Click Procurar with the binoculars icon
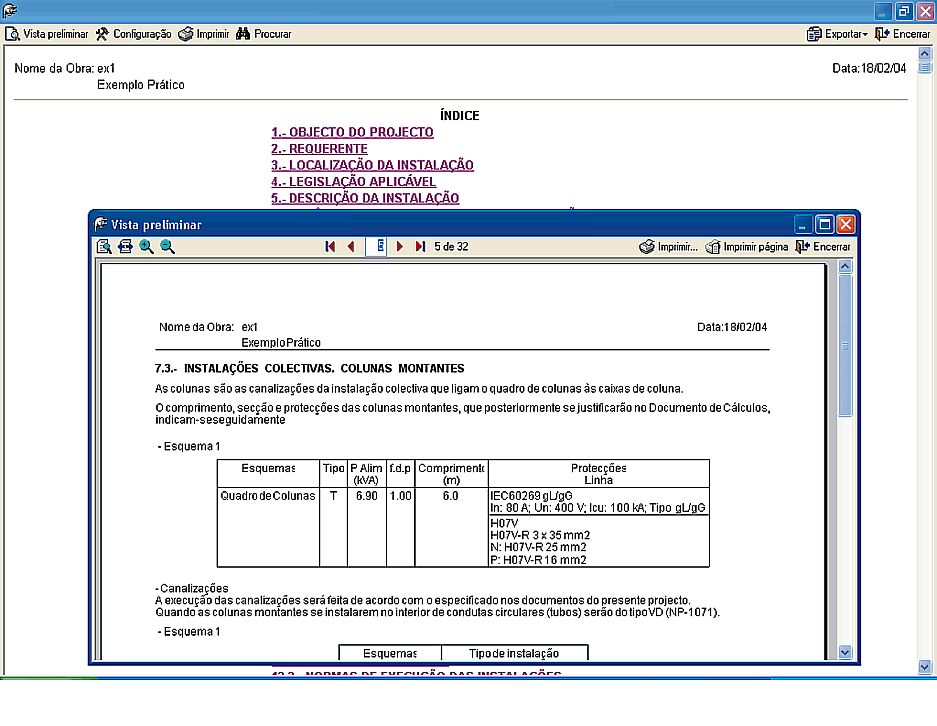This screenshot has width=937, height=726. tap(264, 34)
